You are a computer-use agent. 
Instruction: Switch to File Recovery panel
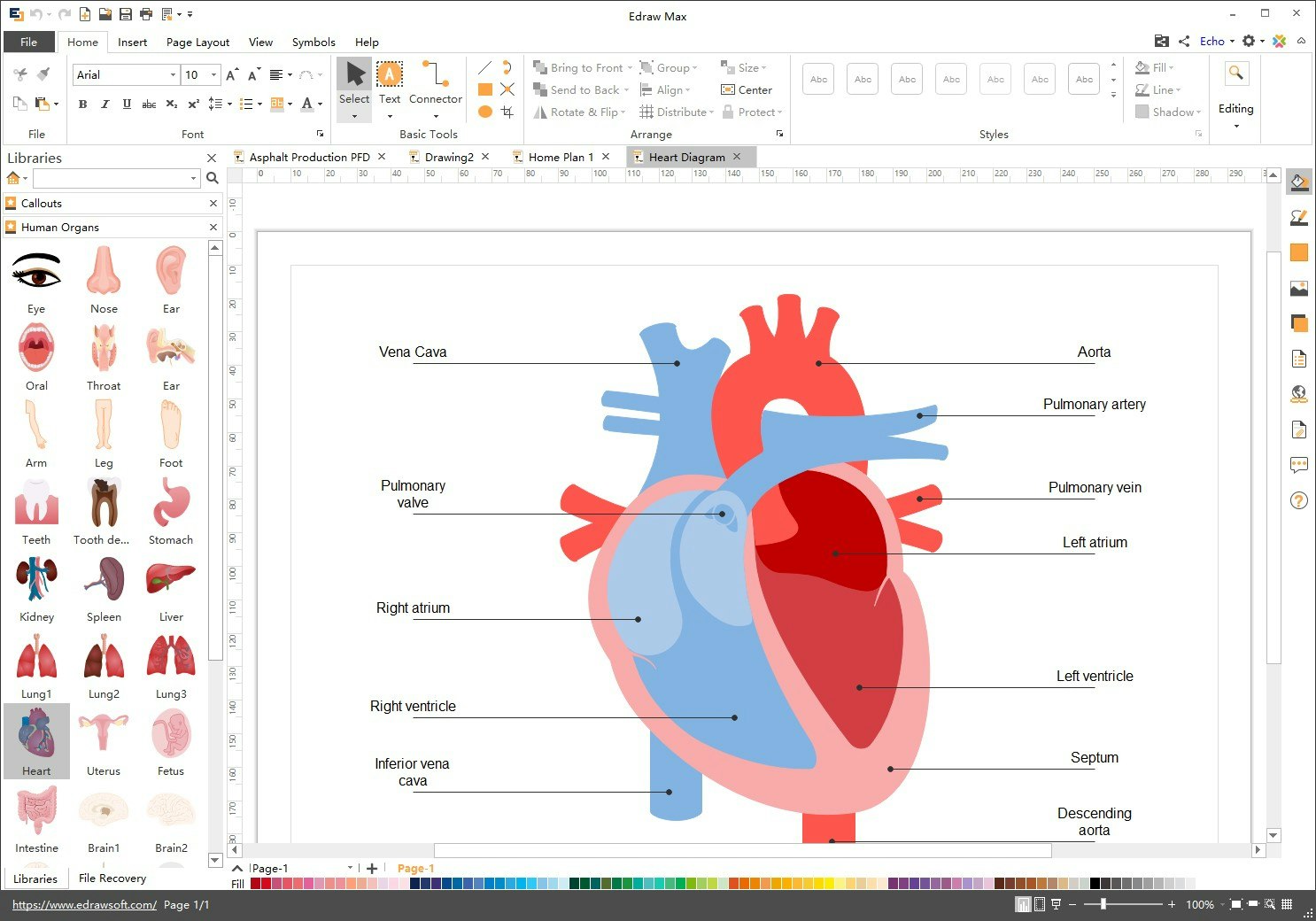(x=112, y=878)
